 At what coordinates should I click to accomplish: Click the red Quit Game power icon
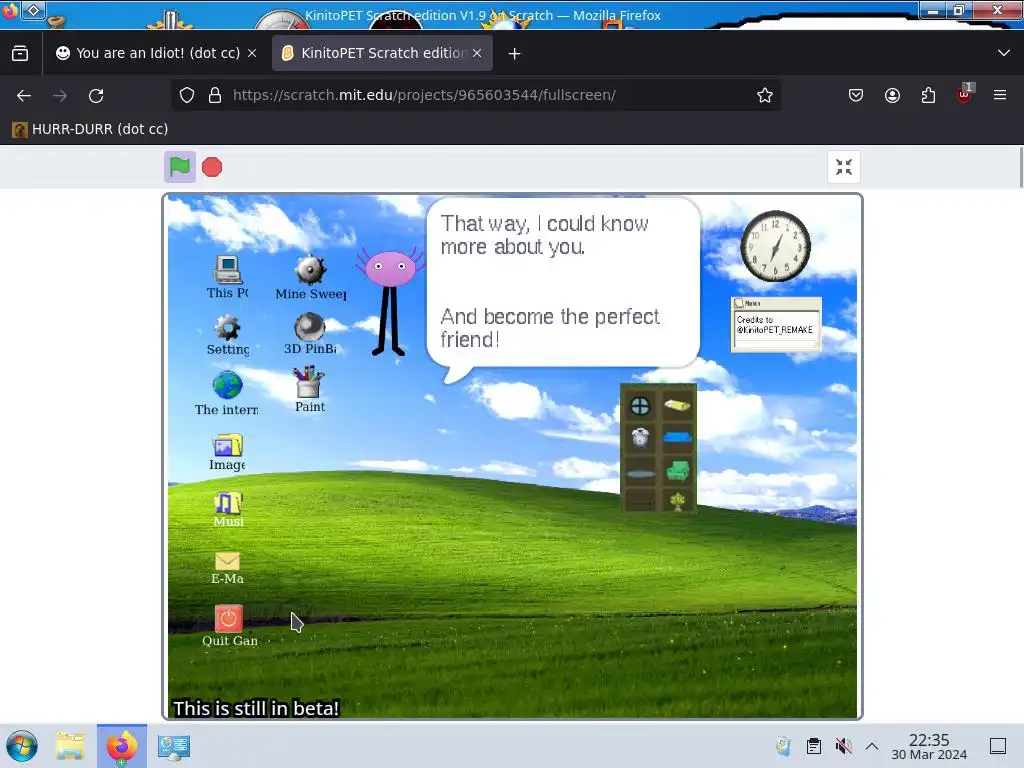(229, 626)
